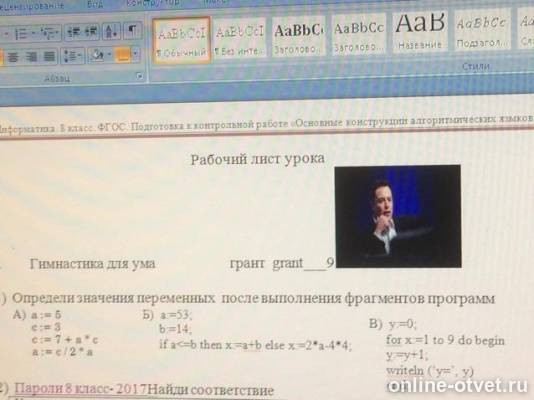
Task: Click the sort A-Z icon
Action: (x=112, y=31)
